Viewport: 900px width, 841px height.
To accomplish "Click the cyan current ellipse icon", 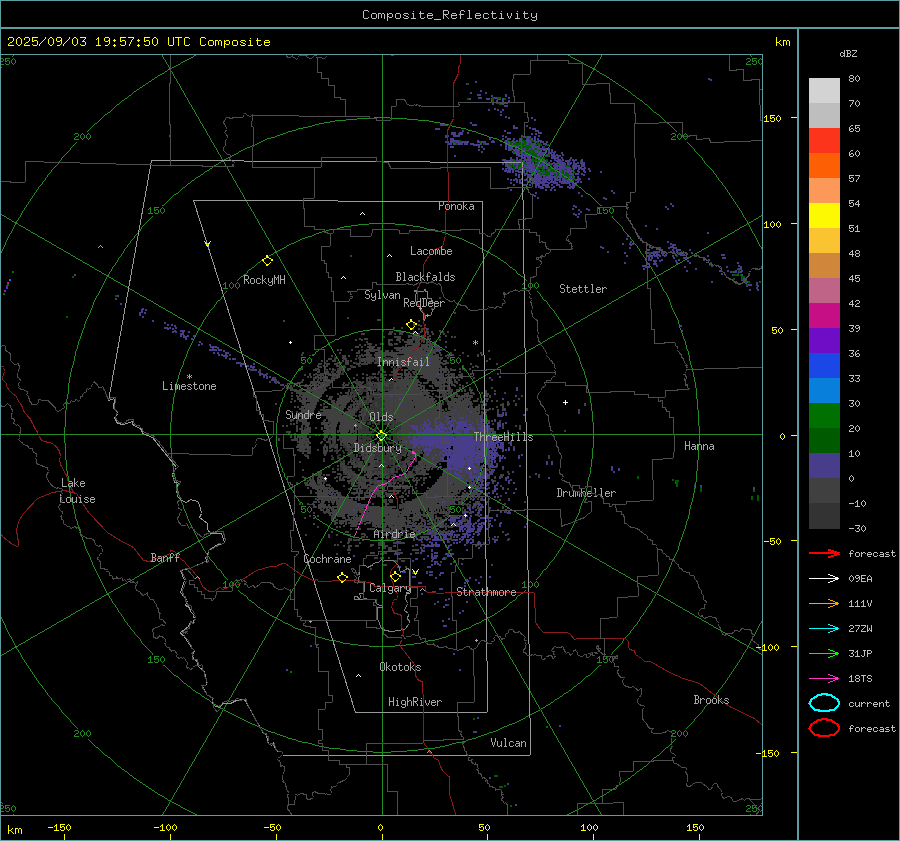I will 824,703.
